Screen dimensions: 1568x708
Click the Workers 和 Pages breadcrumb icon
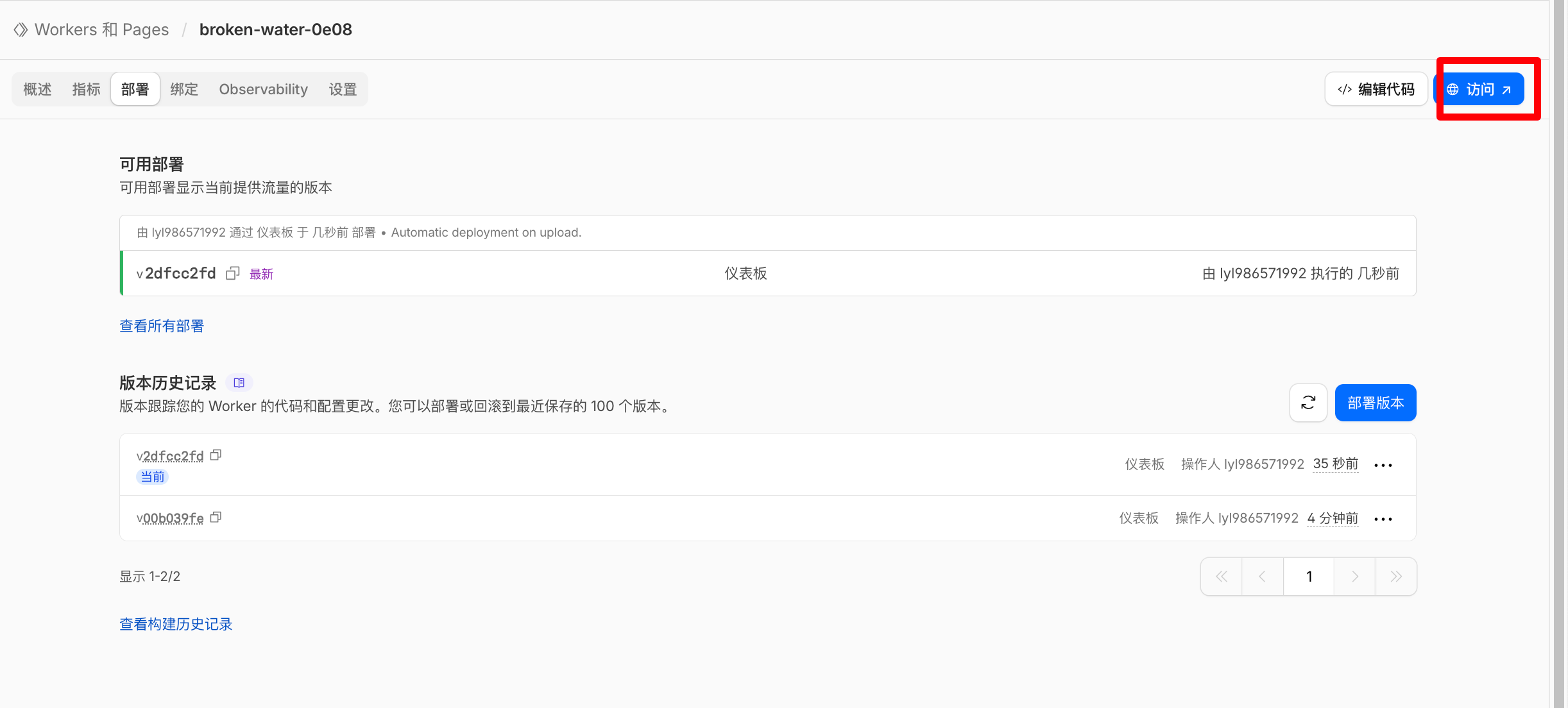tap(21, 29)
